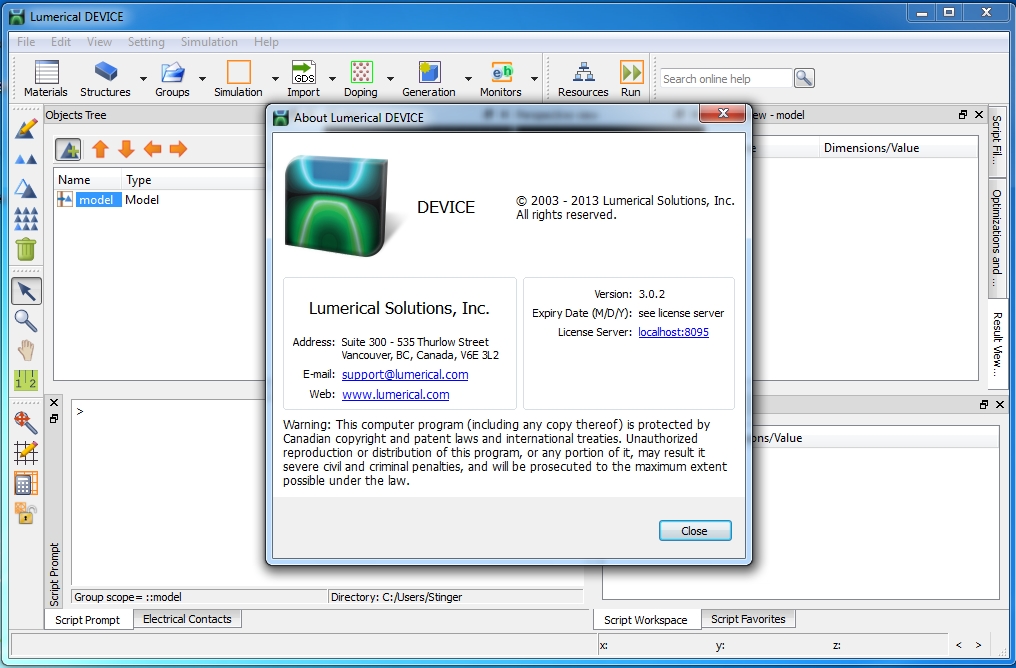
Task: Float the Result View model panel
Action: 963,115
